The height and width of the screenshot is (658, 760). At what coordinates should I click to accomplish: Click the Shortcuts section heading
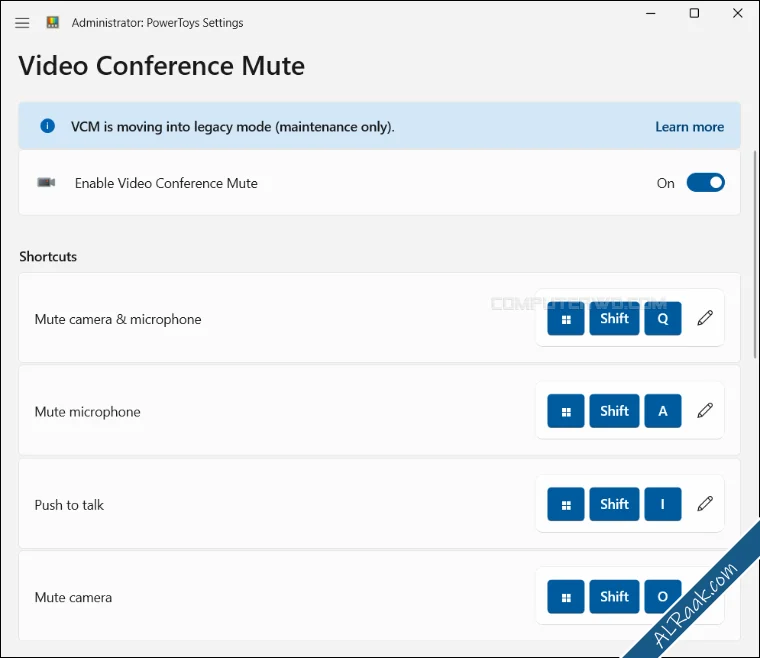(48, 256)
